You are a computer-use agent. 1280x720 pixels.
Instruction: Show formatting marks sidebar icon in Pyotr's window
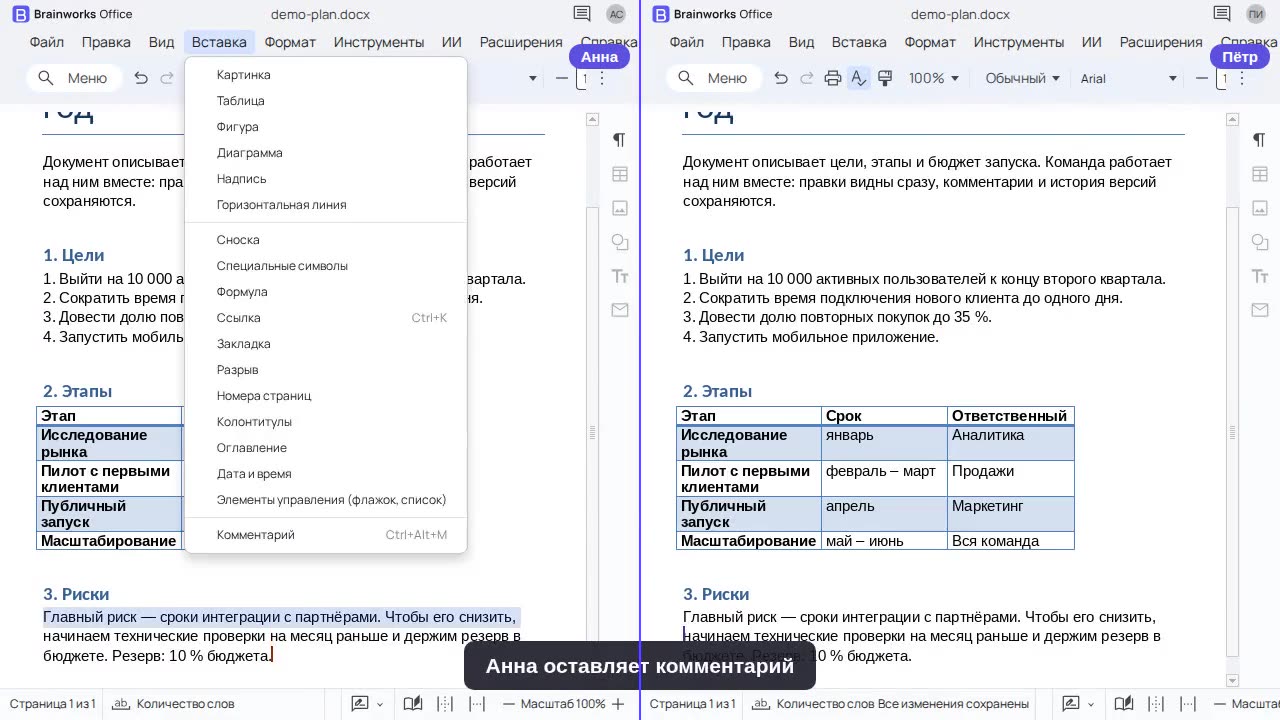tap(1259, 140)
